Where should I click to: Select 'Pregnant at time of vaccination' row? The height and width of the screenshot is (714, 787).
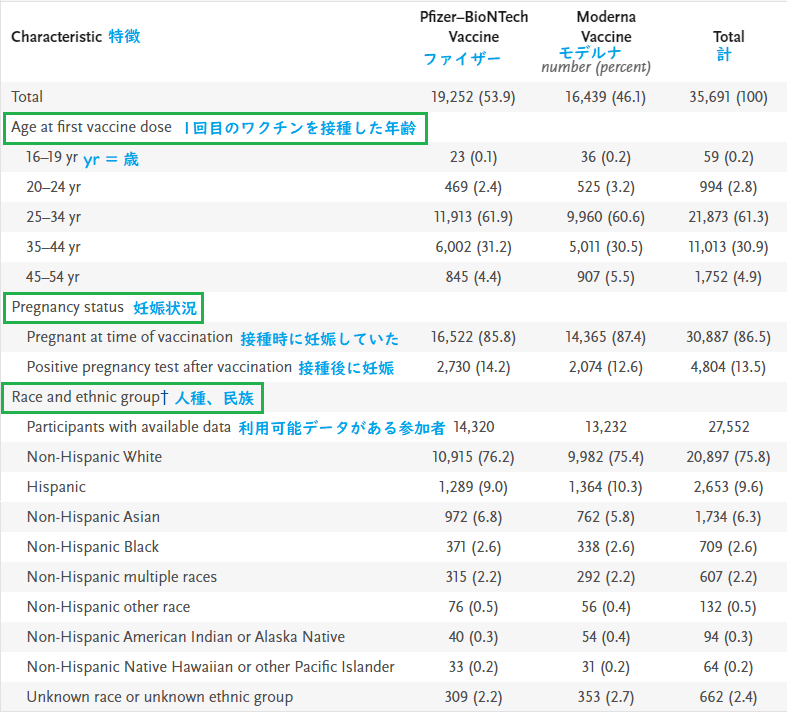point(129,337)
